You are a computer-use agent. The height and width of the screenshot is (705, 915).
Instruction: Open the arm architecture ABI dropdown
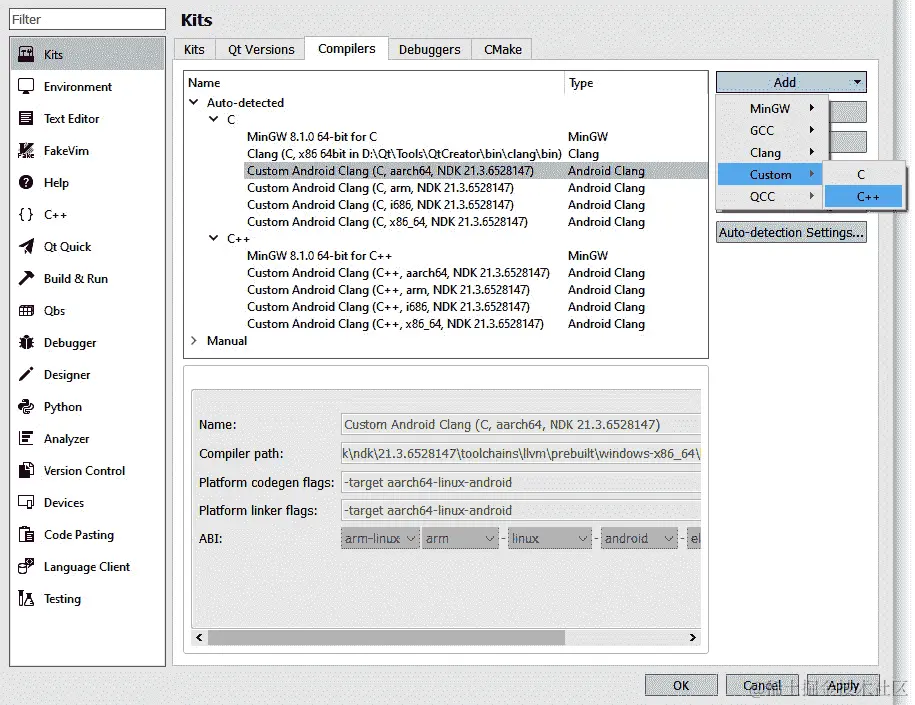[x=460, y=539]
